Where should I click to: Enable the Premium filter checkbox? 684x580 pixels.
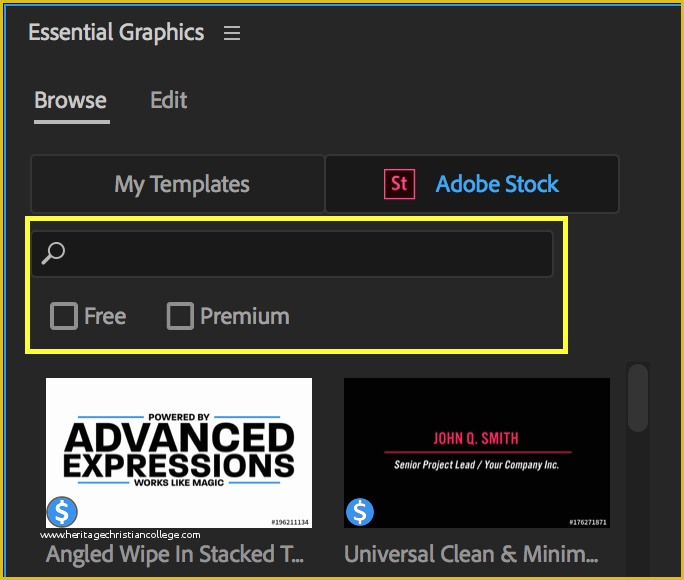(181, 316)
